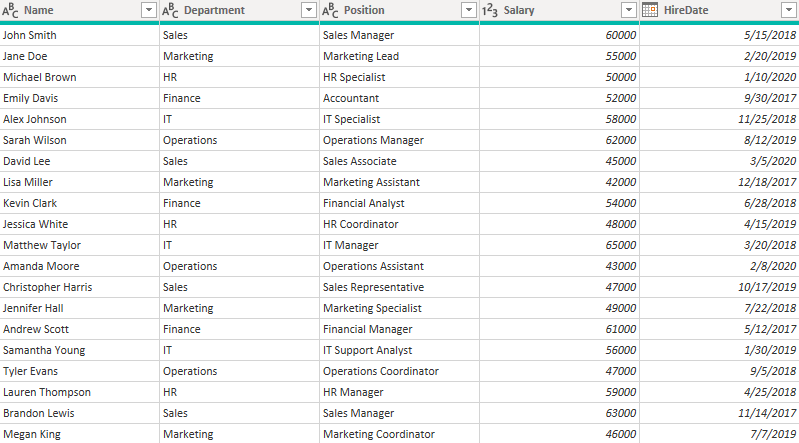Select the cell 'Samantha Young'
799x443 pixels.
coord(79,350)
